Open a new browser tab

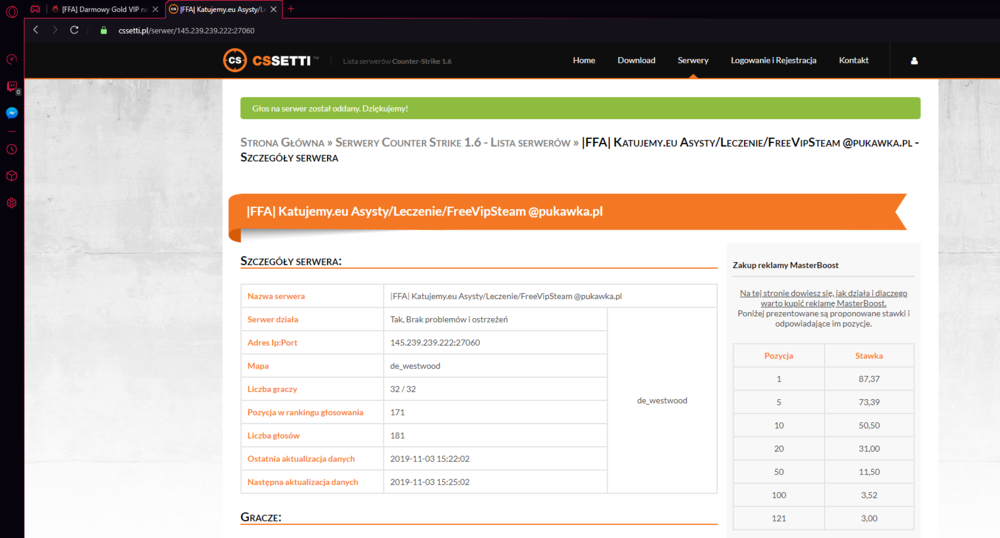[291, 9]
